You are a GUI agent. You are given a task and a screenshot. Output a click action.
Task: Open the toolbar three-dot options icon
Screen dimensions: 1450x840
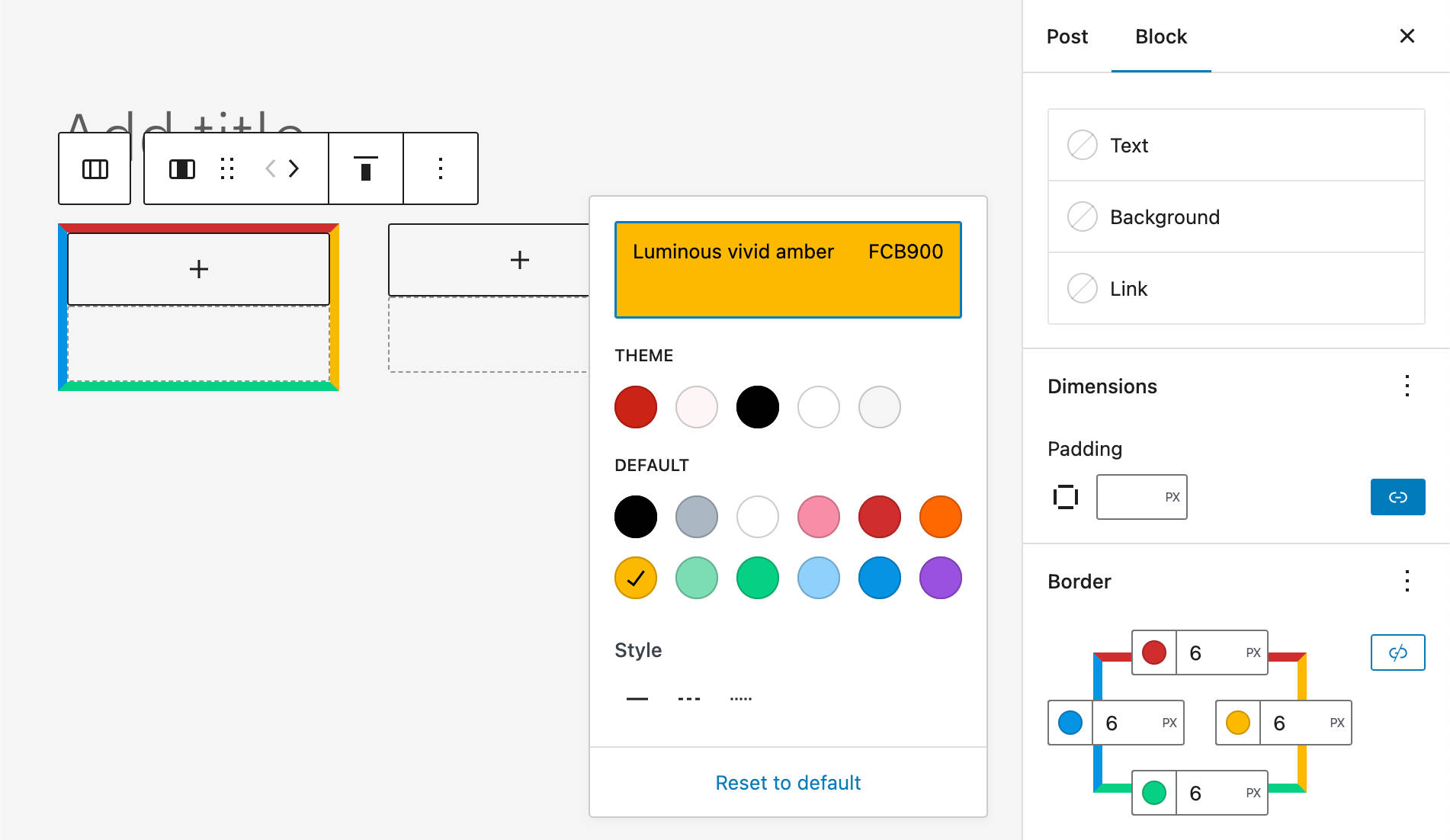[440, 168]
